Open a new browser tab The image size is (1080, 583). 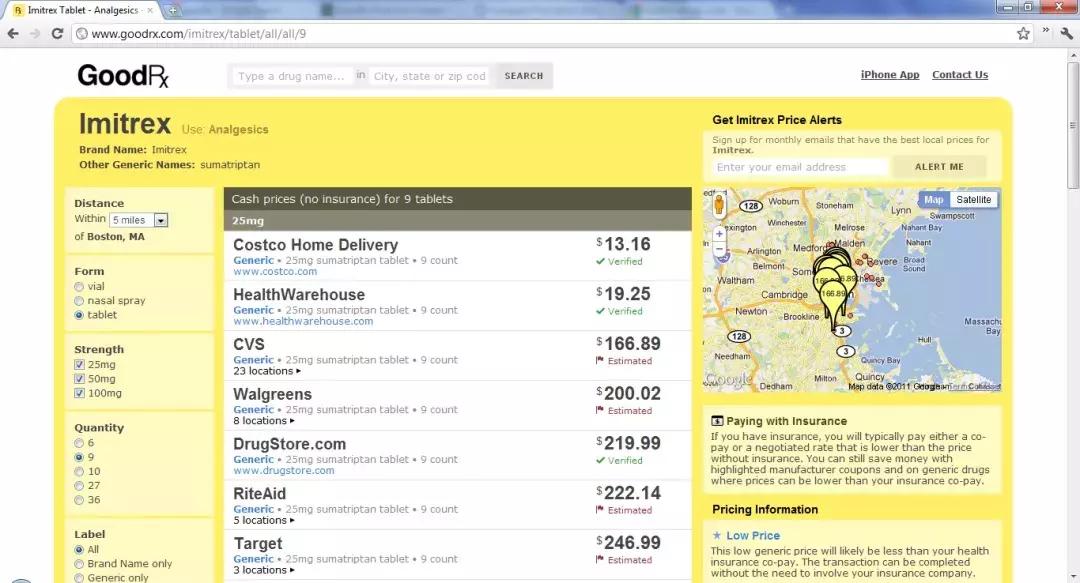172,10
